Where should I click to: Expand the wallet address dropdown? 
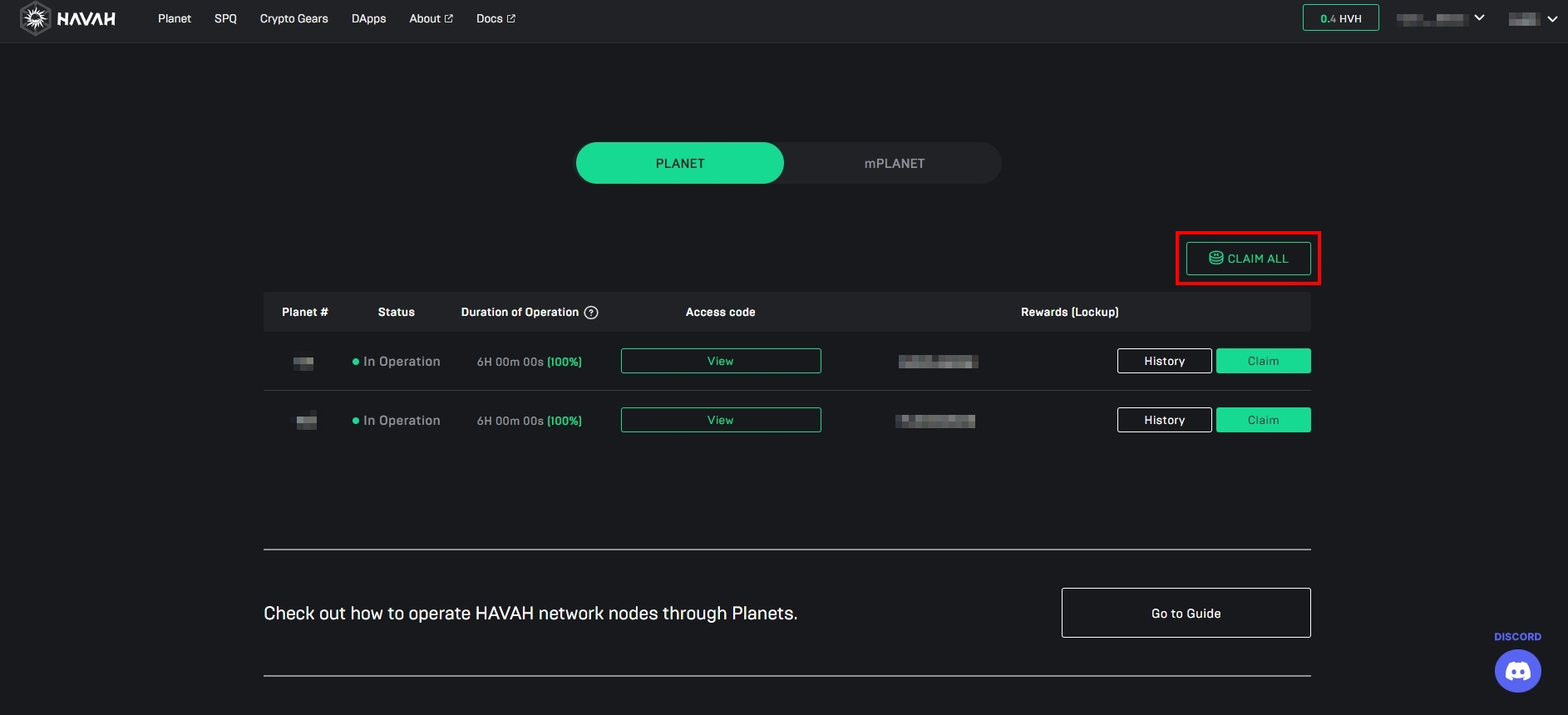1440,18
